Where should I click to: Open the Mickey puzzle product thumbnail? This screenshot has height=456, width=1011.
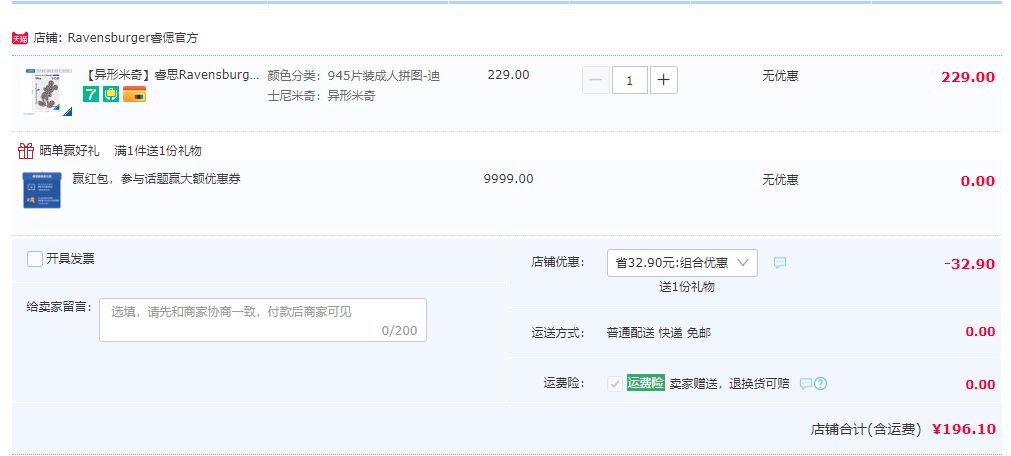[48, 92]
